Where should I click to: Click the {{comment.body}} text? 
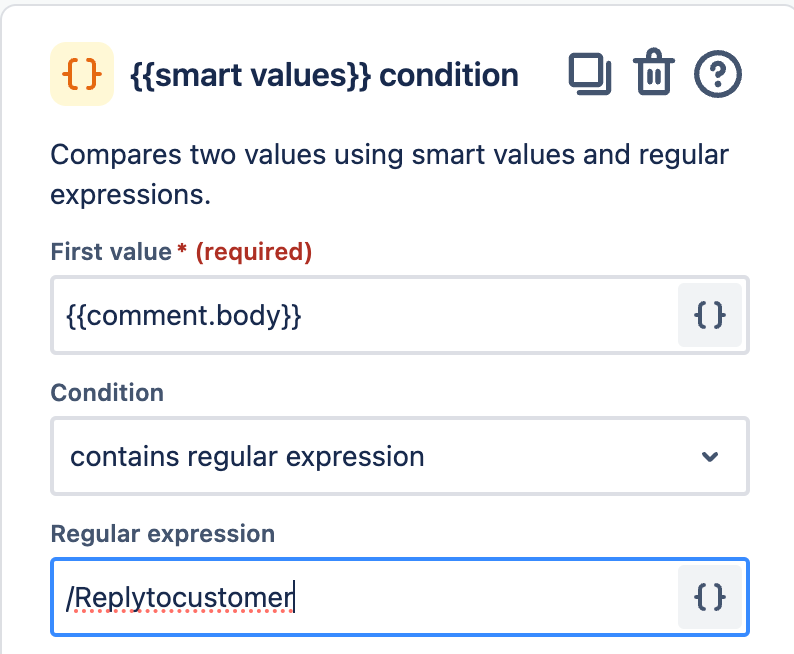(184, 315)
